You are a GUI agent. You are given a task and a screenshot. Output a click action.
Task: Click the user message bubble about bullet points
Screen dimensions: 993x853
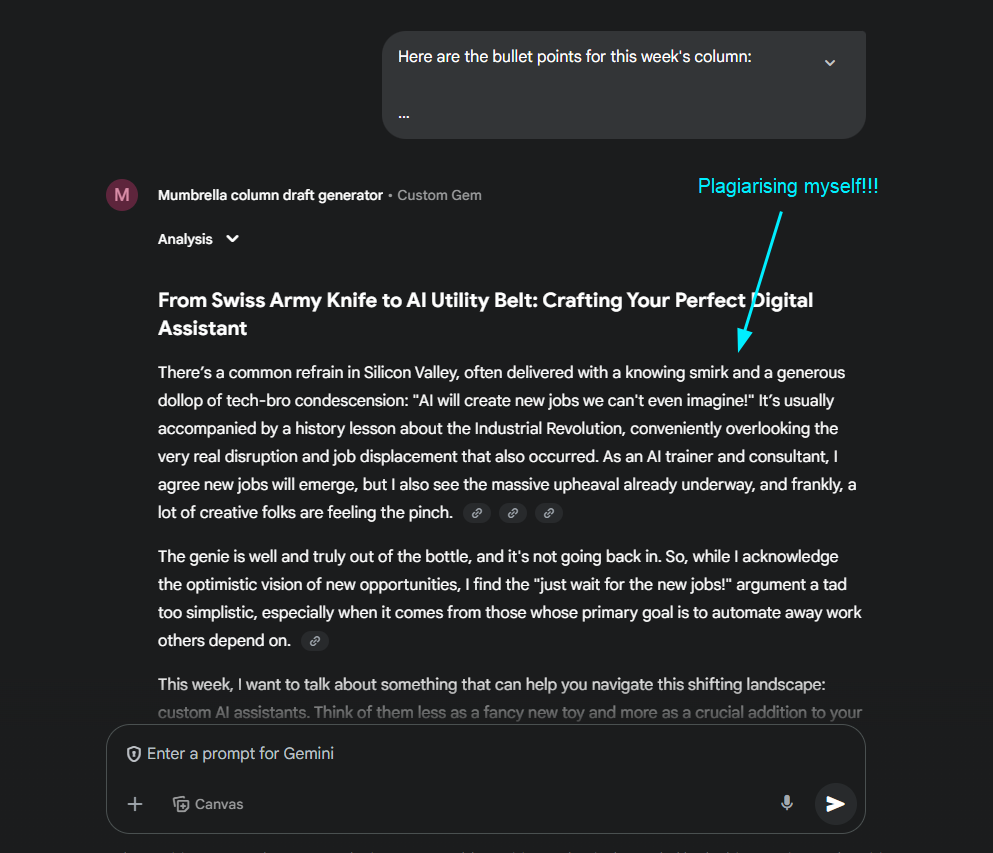pyautogui.click(x=624, y=85)
